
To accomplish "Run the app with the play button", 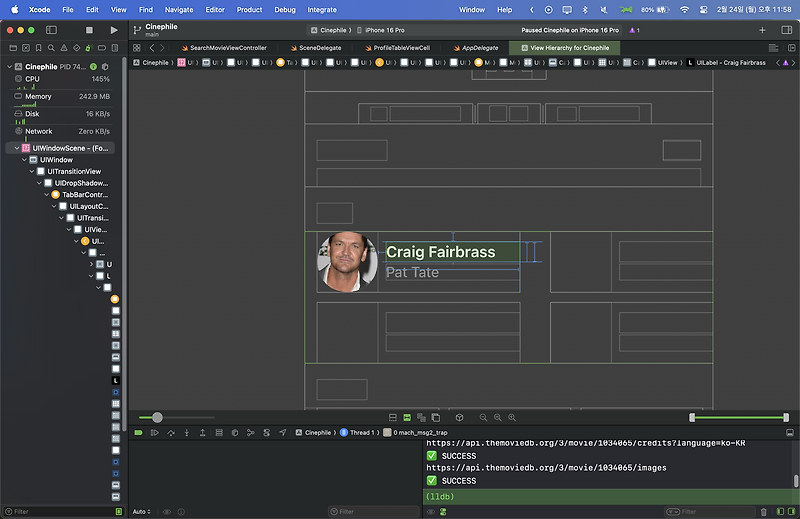I will [114, 30].
